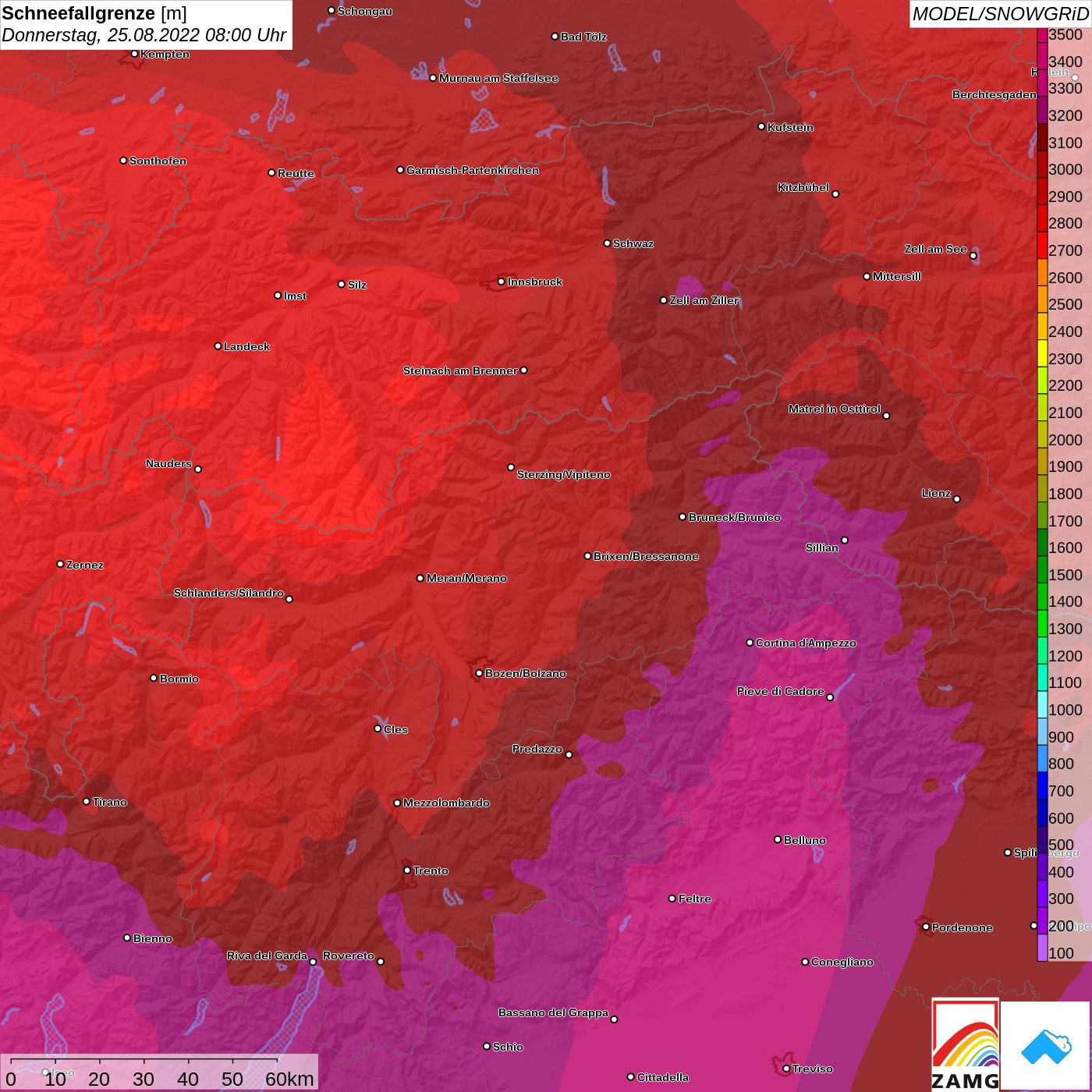Viewport: 1092px width, 1092px height.
Task: Click the Bad Tölz label
Action: (583, 37)
